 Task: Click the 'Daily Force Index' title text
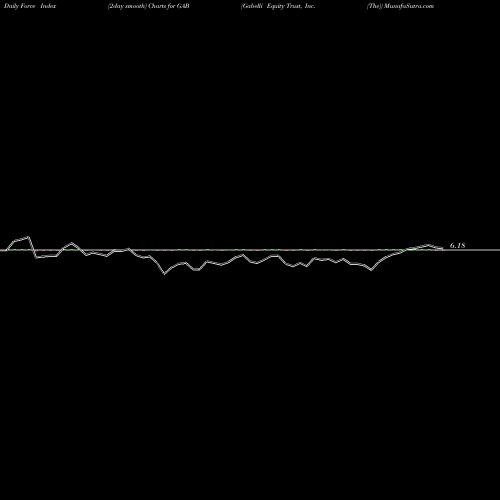[x=30, y=6]
